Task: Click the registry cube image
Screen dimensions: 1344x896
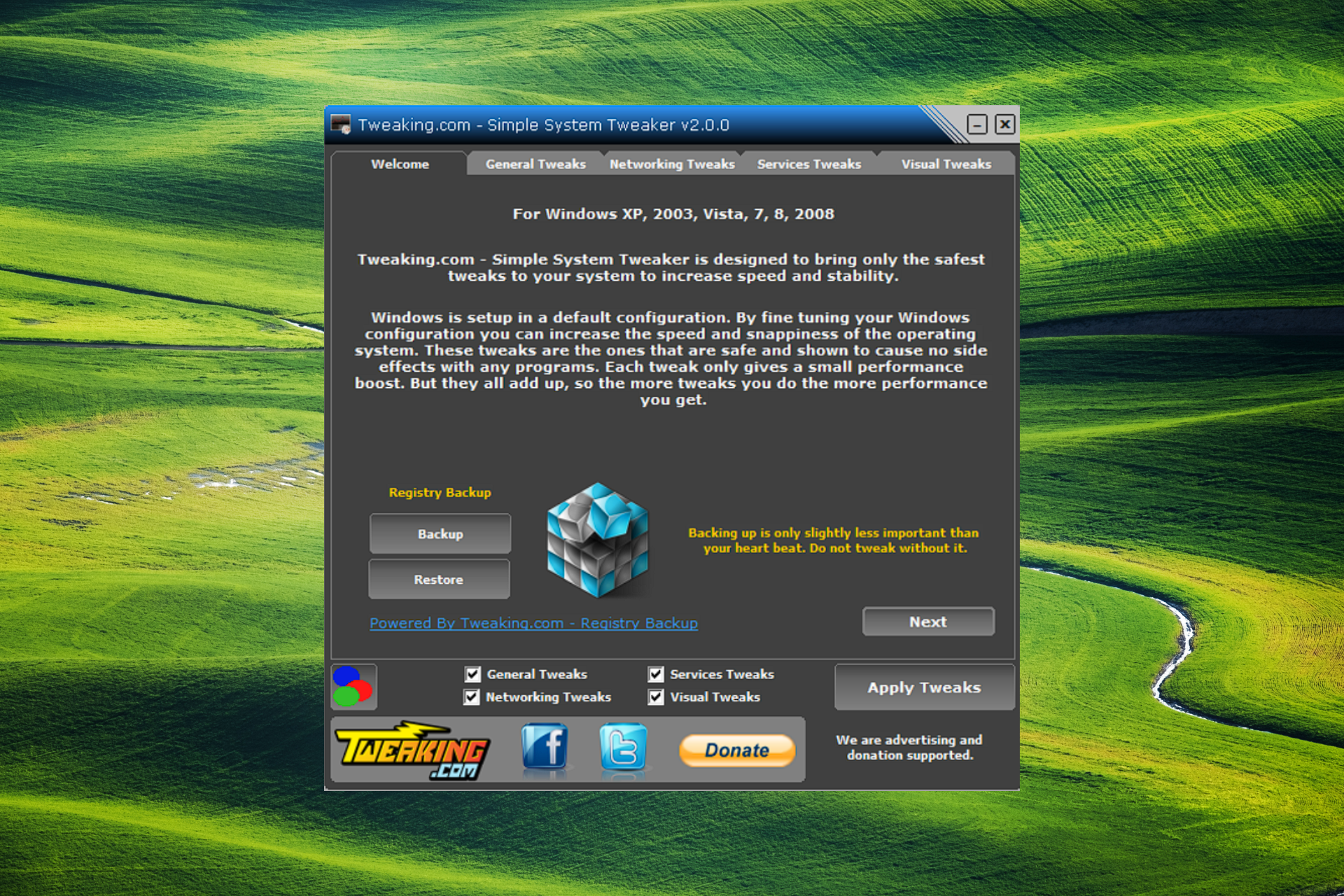Action: click(x=597, y=540)
